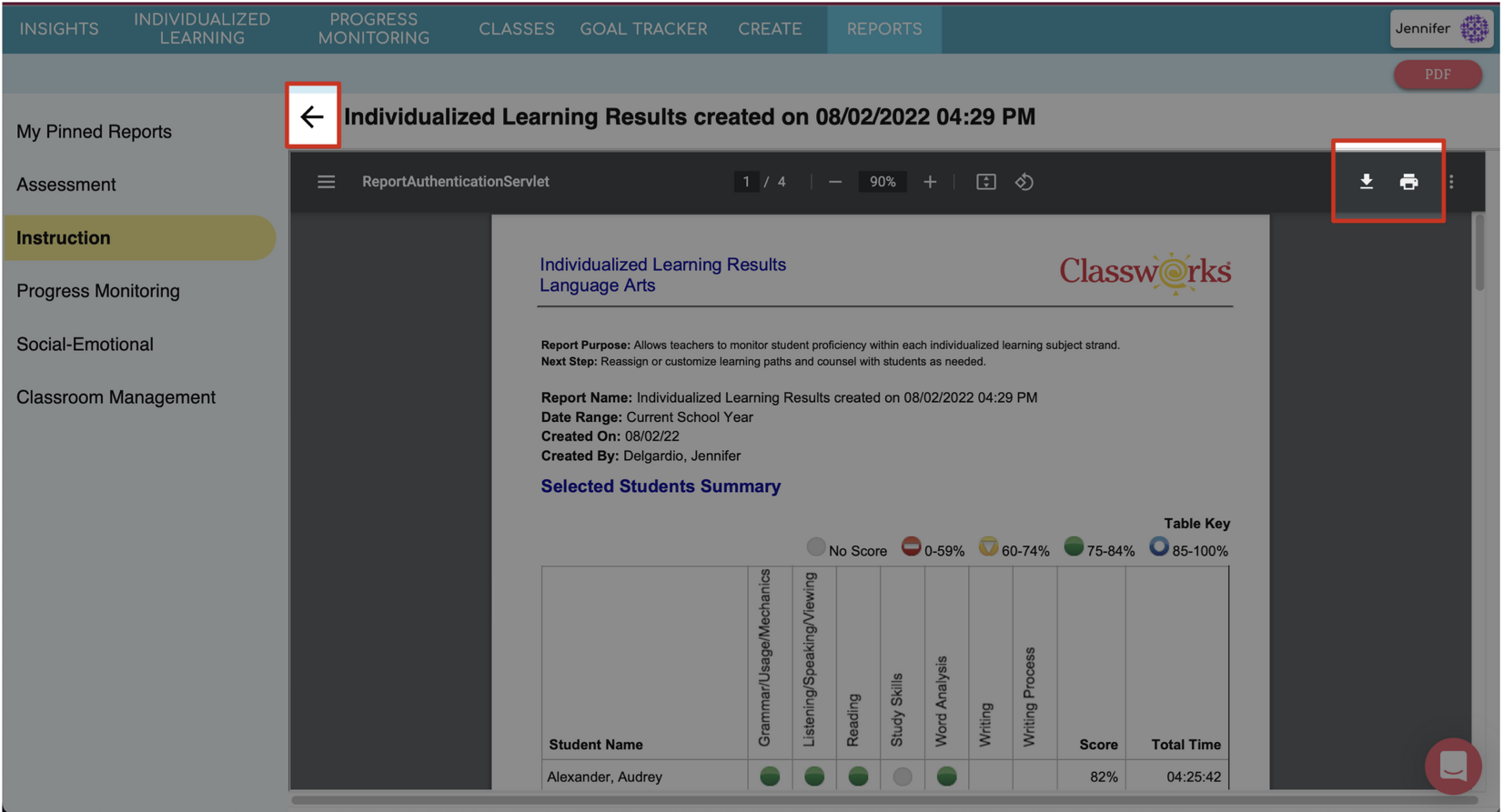Open PDF viewer sidebar hamburger menu
The height and width of the screenshot is (812, 1503).
point(326,182)
